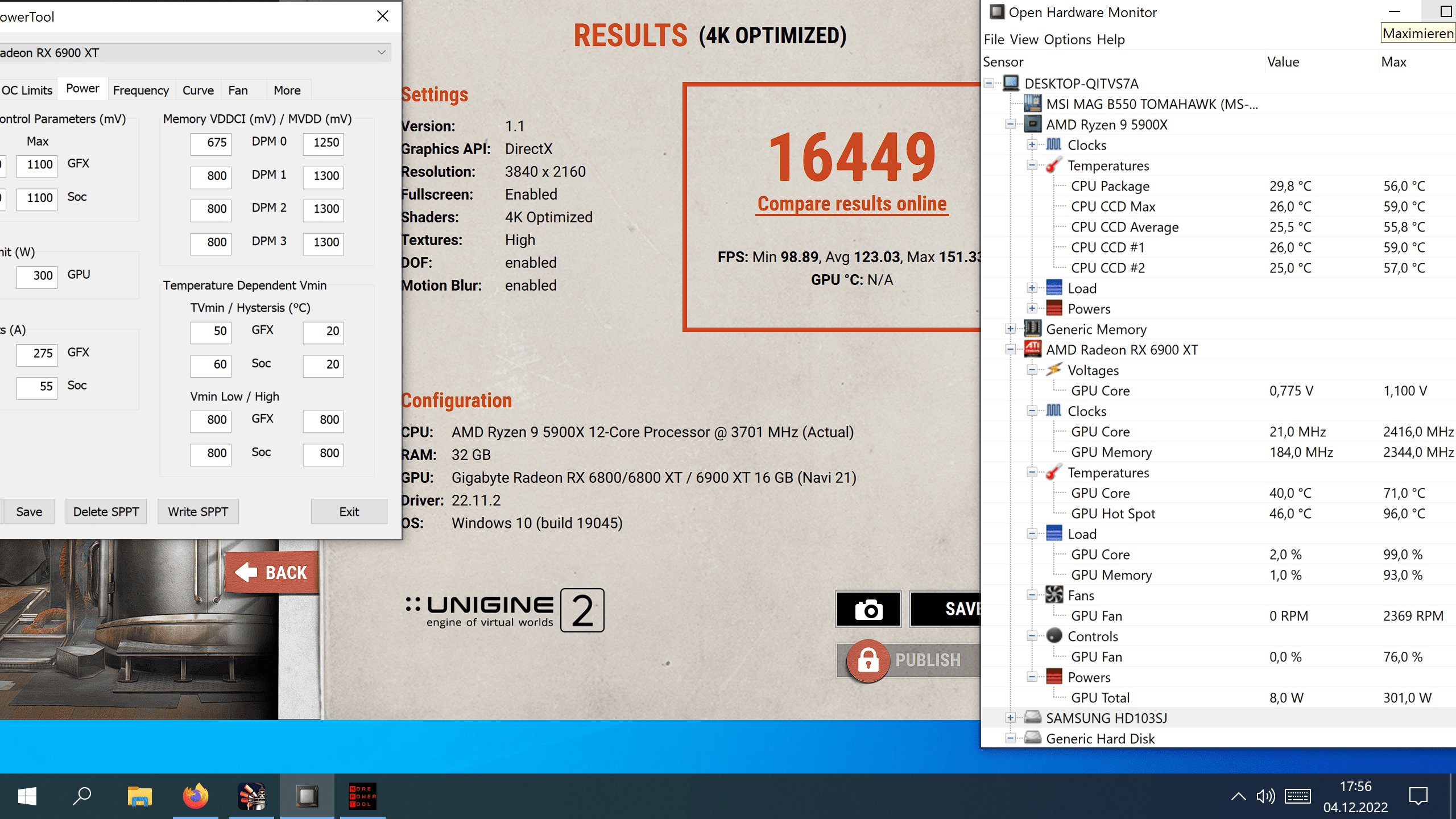Click the taskbar search icon
Screen dimensions: 1456x819
tap(82, 796)
